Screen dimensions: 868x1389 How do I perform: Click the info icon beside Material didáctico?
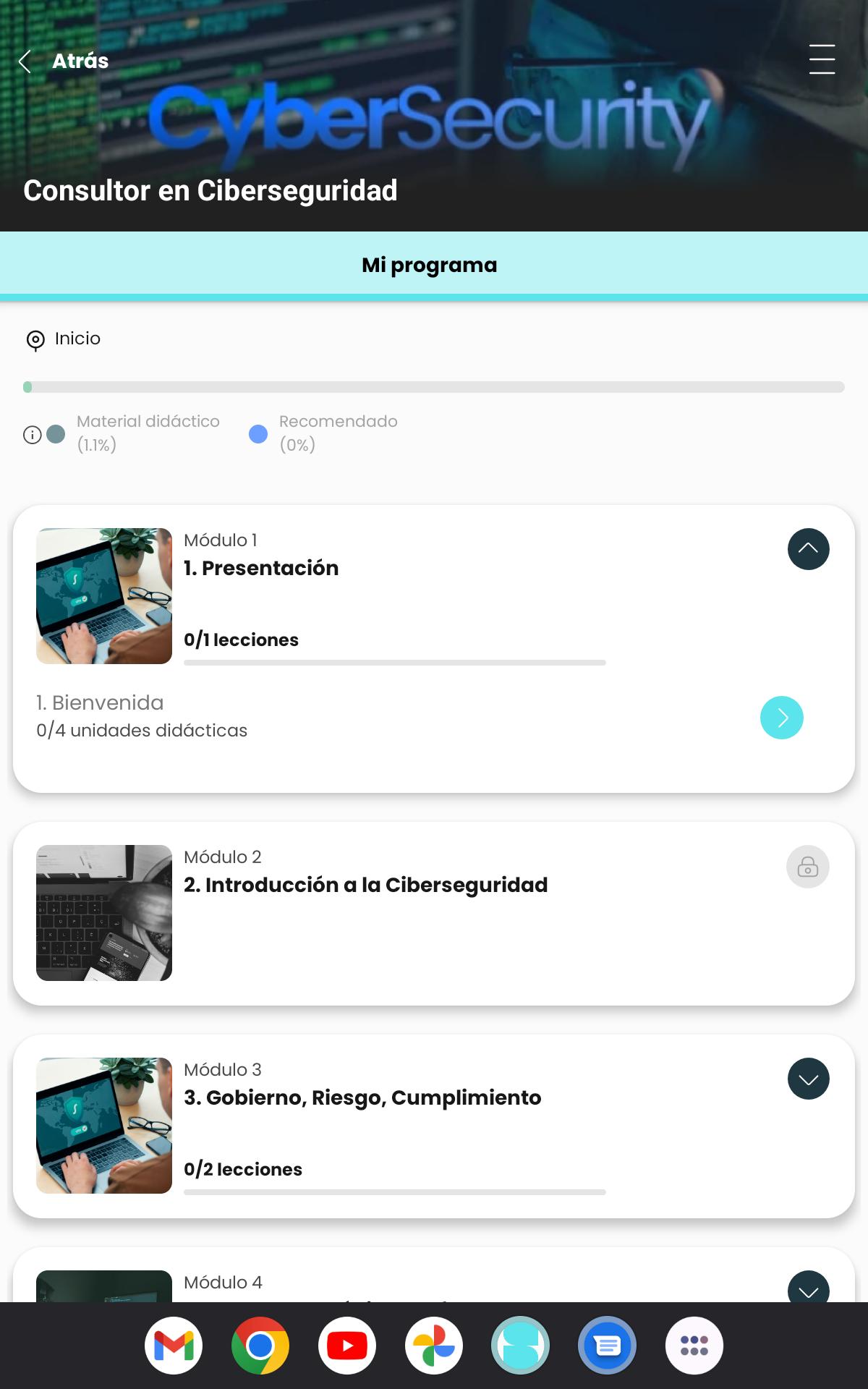tap(32, 434)
